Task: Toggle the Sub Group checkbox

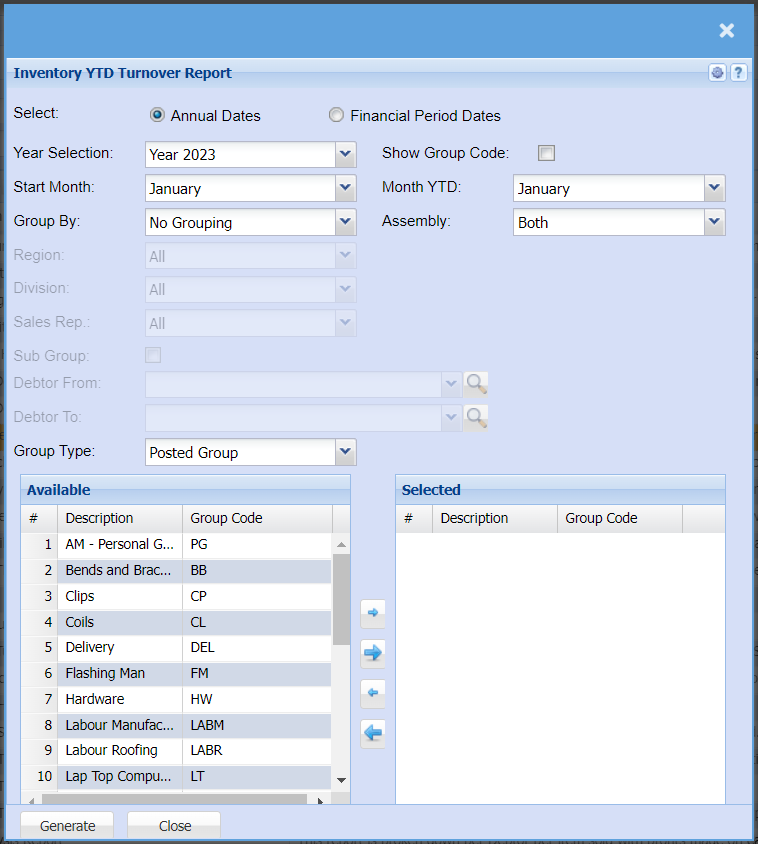Action: [153, 355]
